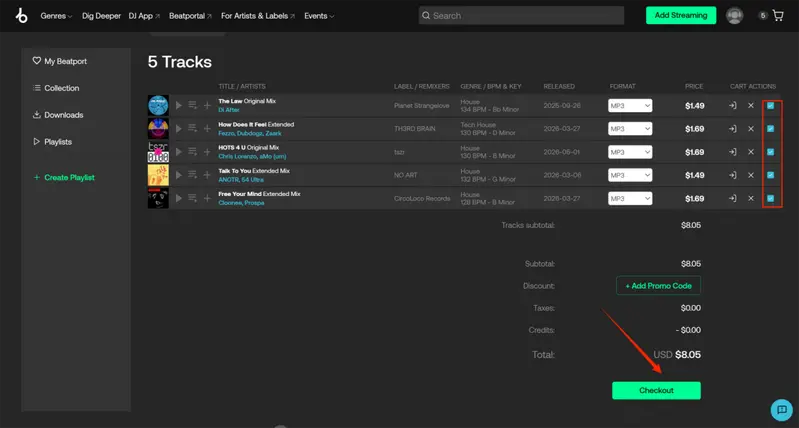This screenshot has height=428, width=799.
Task: Move HOTS 4 U to another cart
Action: pyautogui.click(x=733, y=152)
